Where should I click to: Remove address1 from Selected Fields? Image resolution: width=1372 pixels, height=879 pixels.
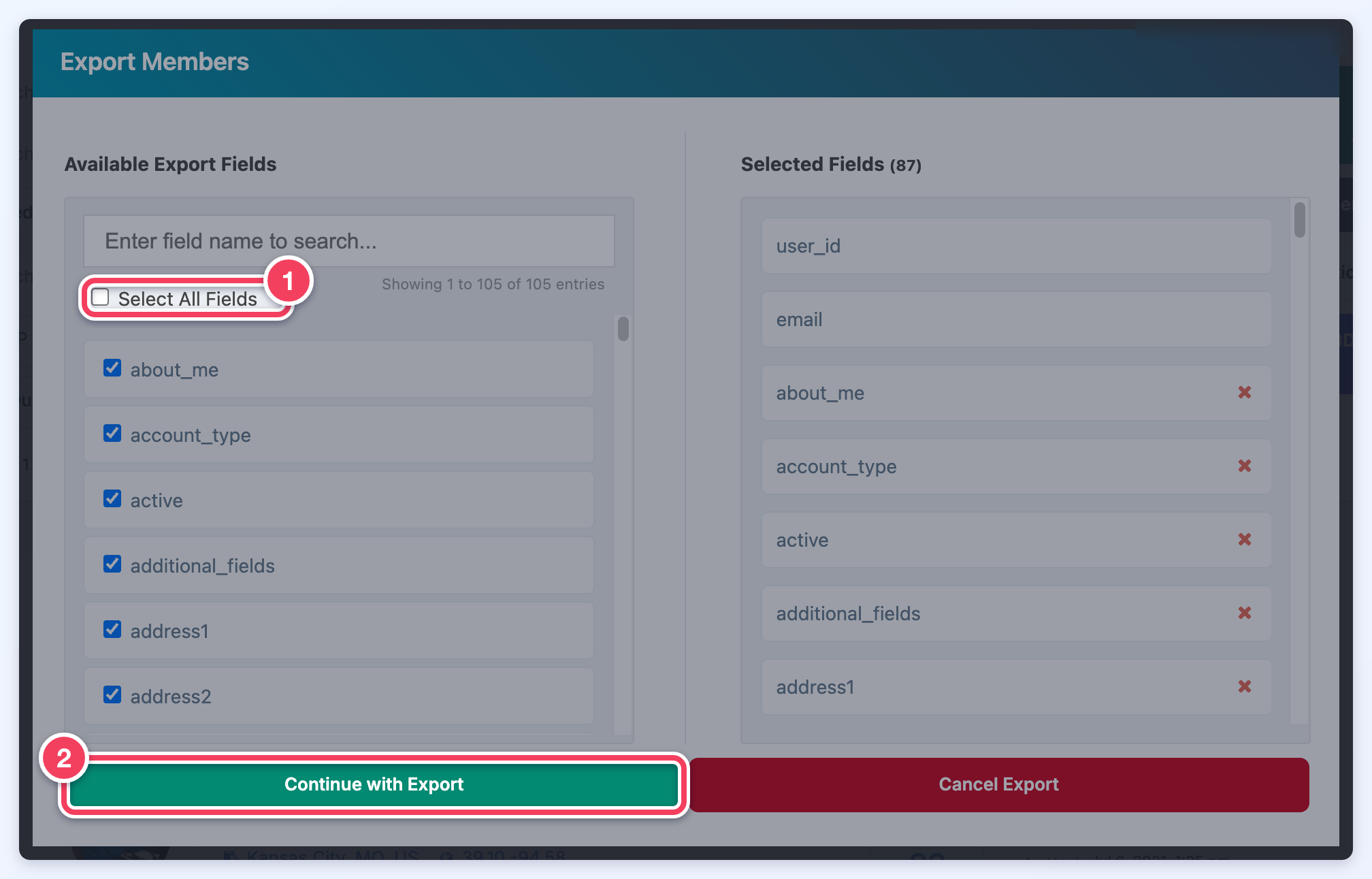tap(1244, 686)
